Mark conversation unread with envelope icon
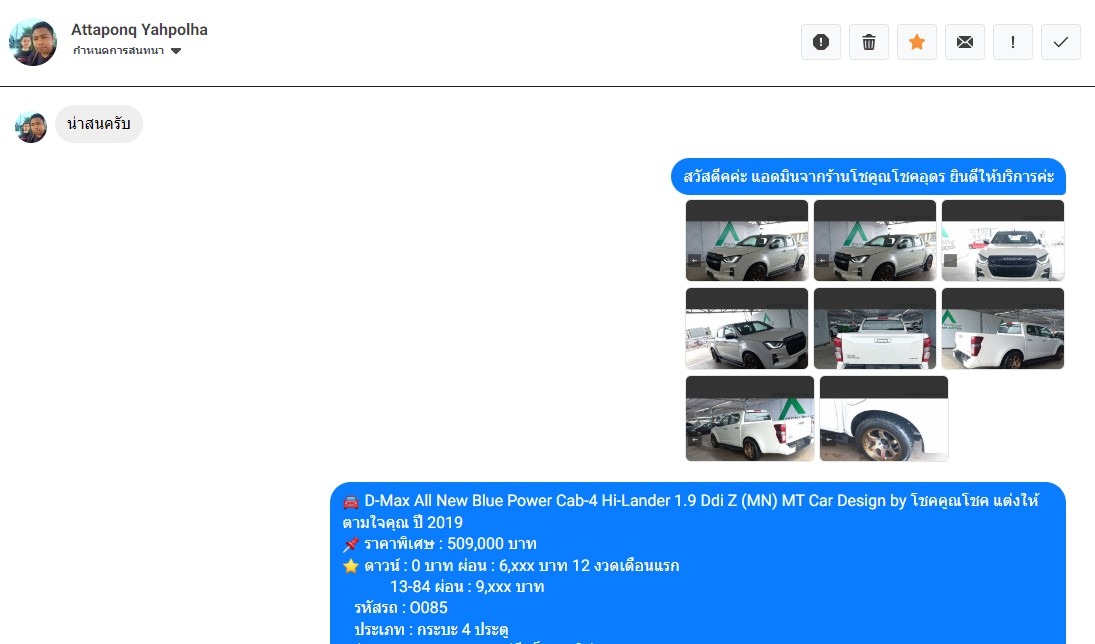This screenshot has width=1095, height=644. click(964, 43)
